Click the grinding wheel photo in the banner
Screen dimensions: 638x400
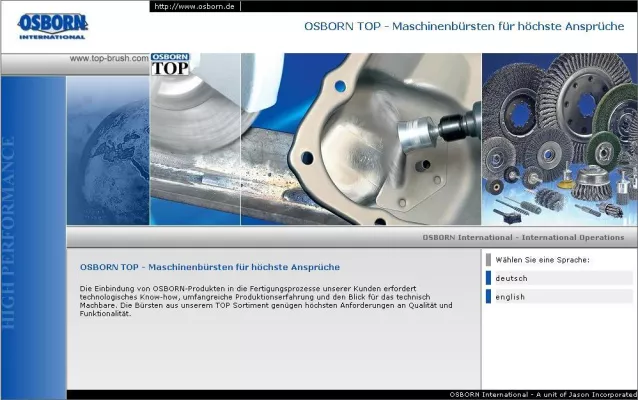(195, 150)
